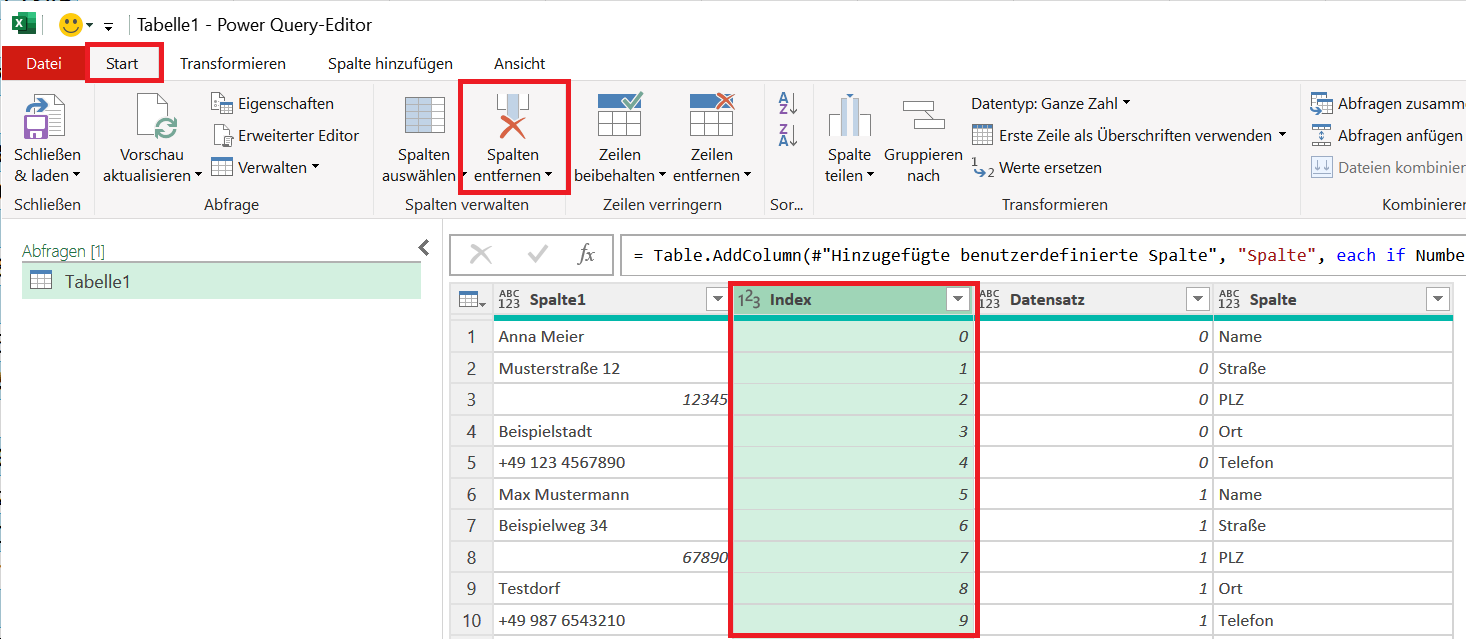This screenshot has width=1466, height=639.
Task: Open Spalte1 column filter dropdown
Action: pyautogui.click(x=716, y=299)
